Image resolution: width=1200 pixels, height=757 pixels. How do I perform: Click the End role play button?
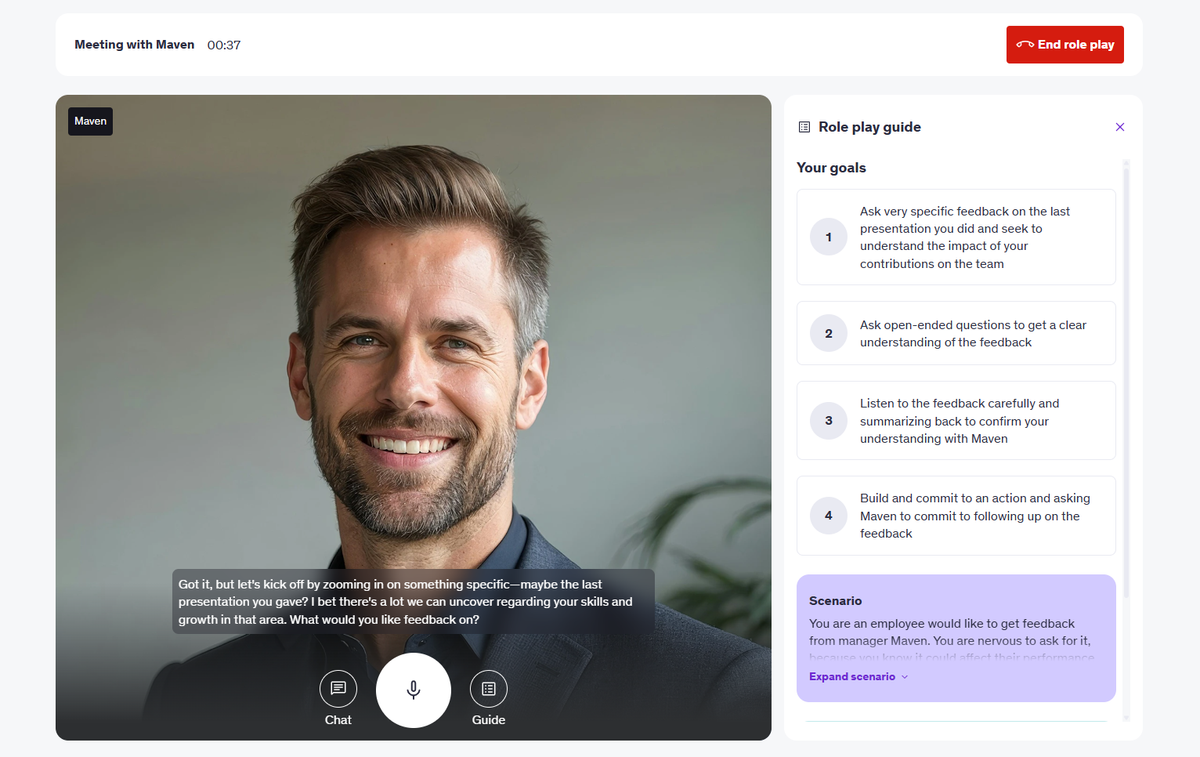[x=1064, y=44]
